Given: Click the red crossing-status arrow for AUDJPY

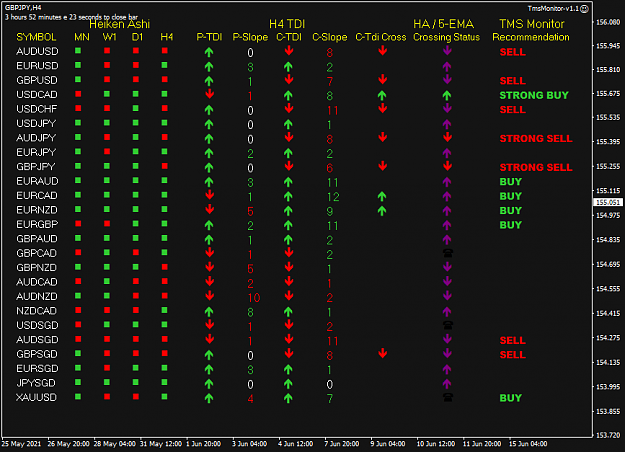Looking at the screenshot, I should [x=447, y=138].
